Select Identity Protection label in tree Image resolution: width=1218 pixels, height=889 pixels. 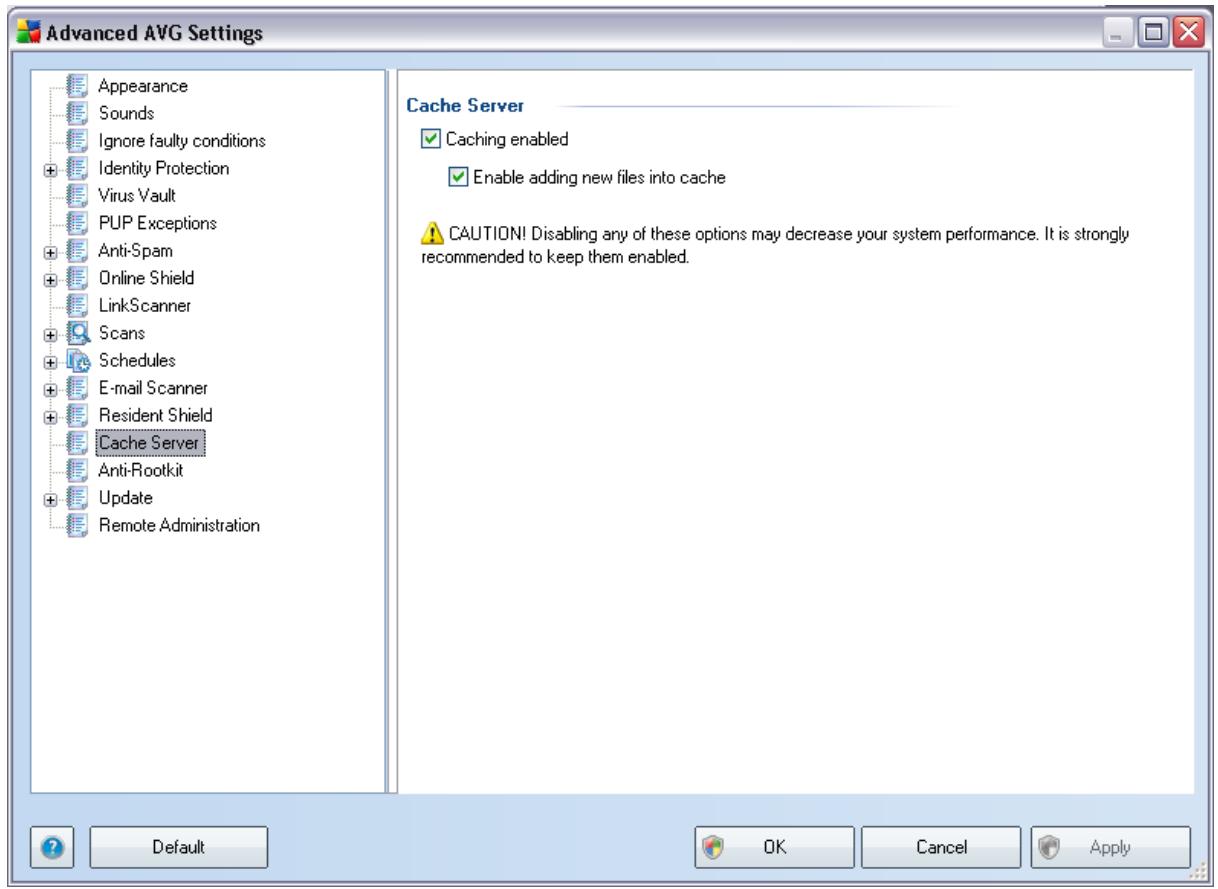click(x=164, y=168)
